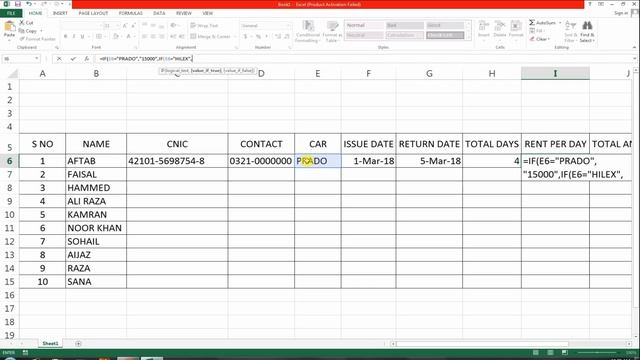Increase font size with larger A icon

click(125, 26)
